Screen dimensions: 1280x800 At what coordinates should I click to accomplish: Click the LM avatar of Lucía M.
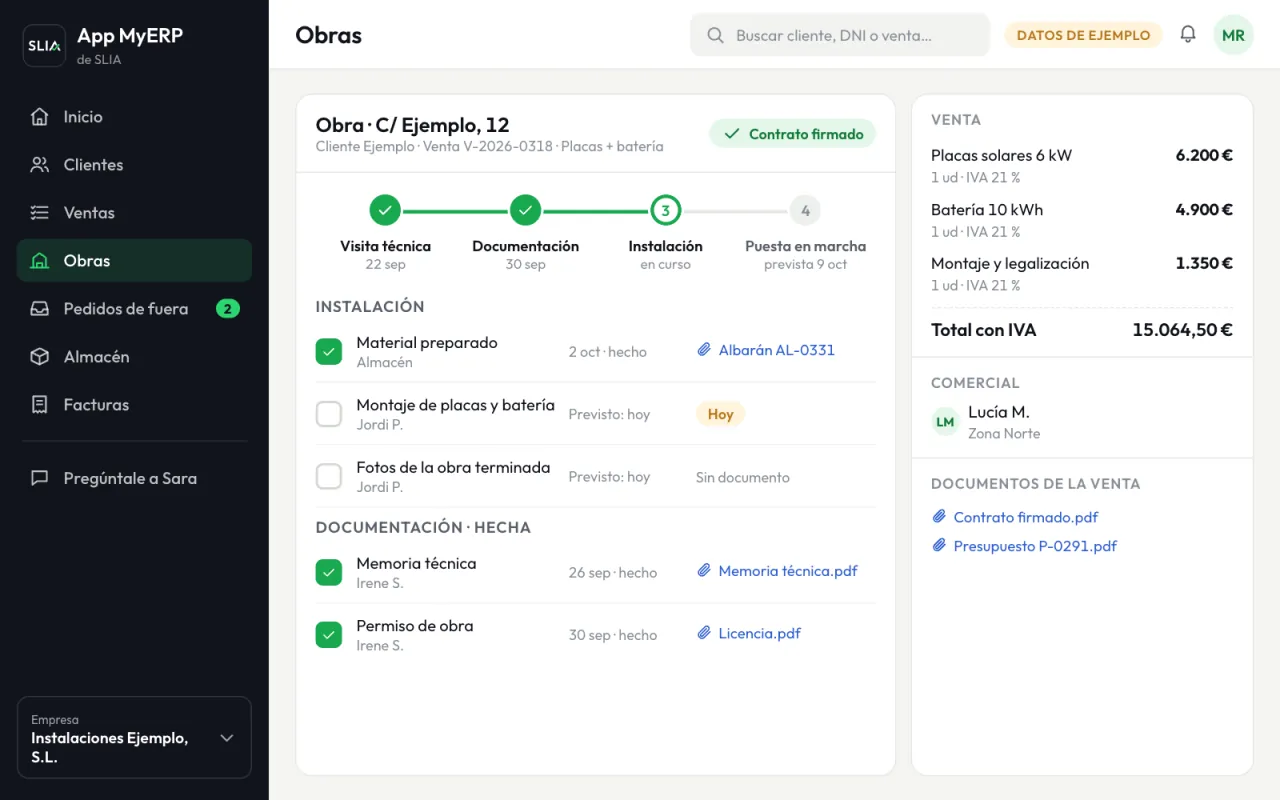[945, 422]
